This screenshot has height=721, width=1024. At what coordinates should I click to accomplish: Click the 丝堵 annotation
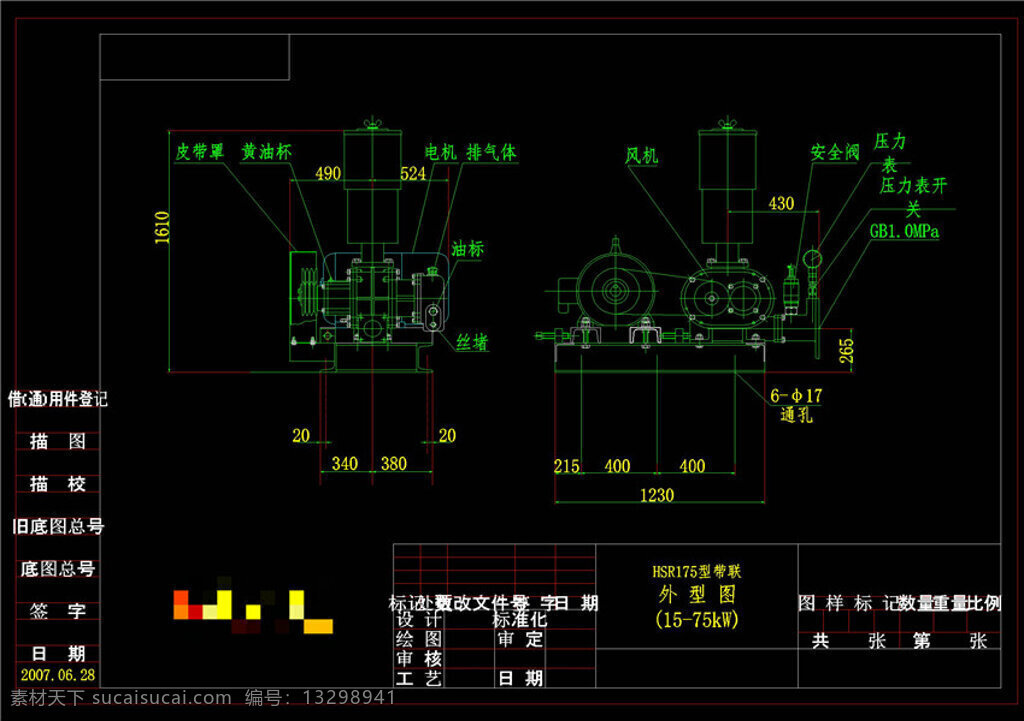[472, 343]
